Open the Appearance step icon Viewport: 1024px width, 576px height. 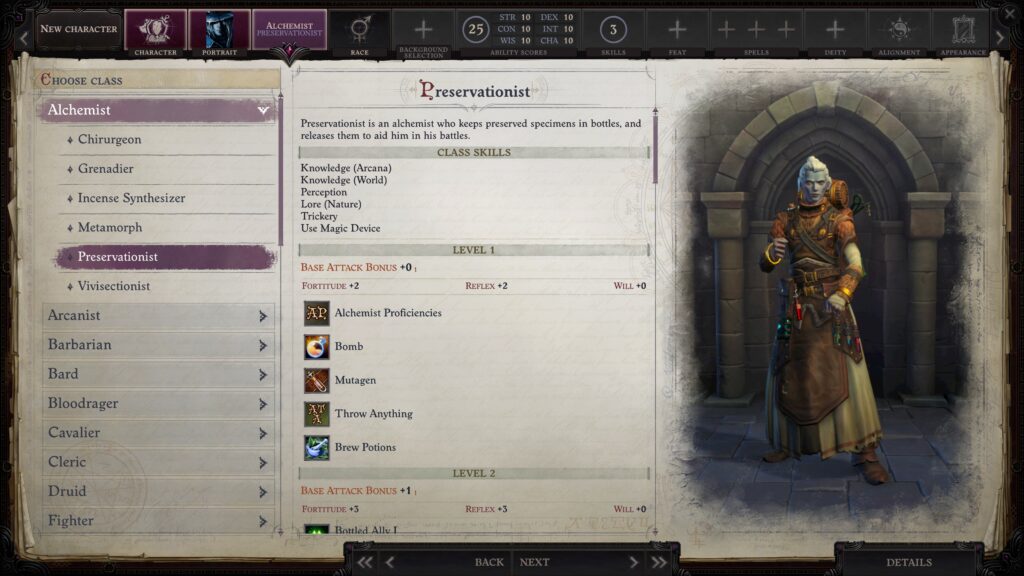point(963,29)
